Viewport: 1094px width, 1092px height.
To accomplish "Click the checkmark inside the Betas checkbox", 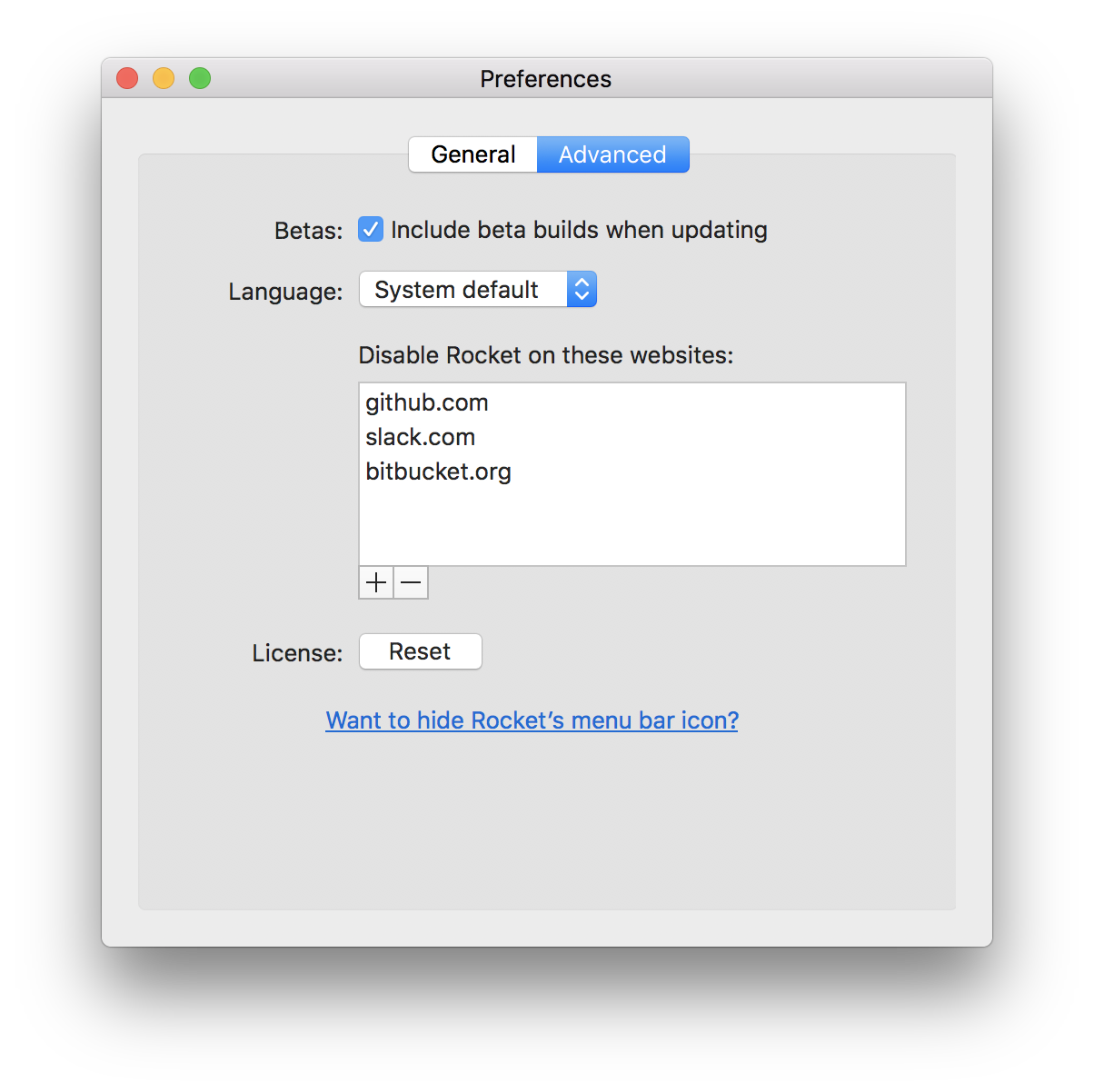I will (370, 229).
